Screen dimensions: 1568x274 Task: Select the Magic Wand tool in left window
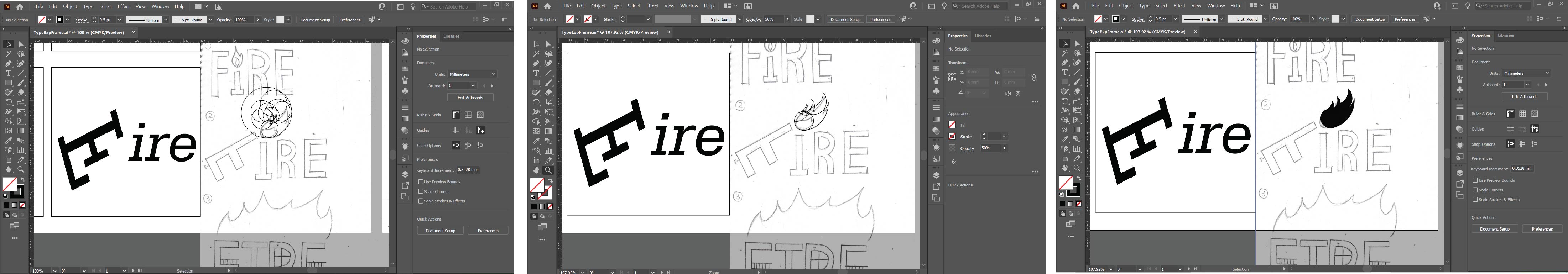[9, 54]
